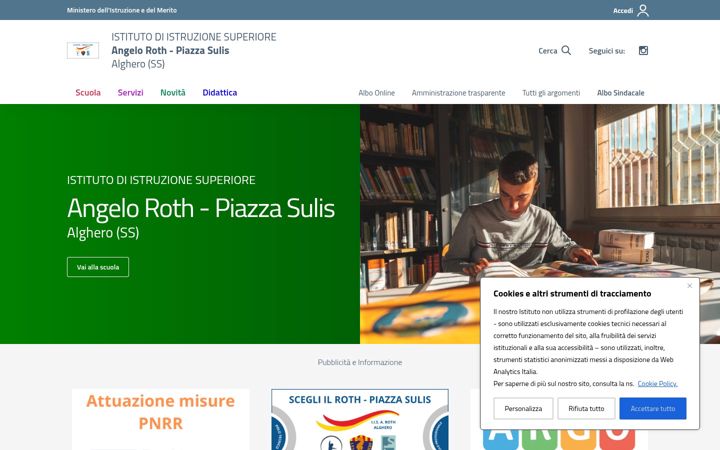
Task: Open Amministrazione trasparente page
Action: pyautogui.click(x=458, y=93)
